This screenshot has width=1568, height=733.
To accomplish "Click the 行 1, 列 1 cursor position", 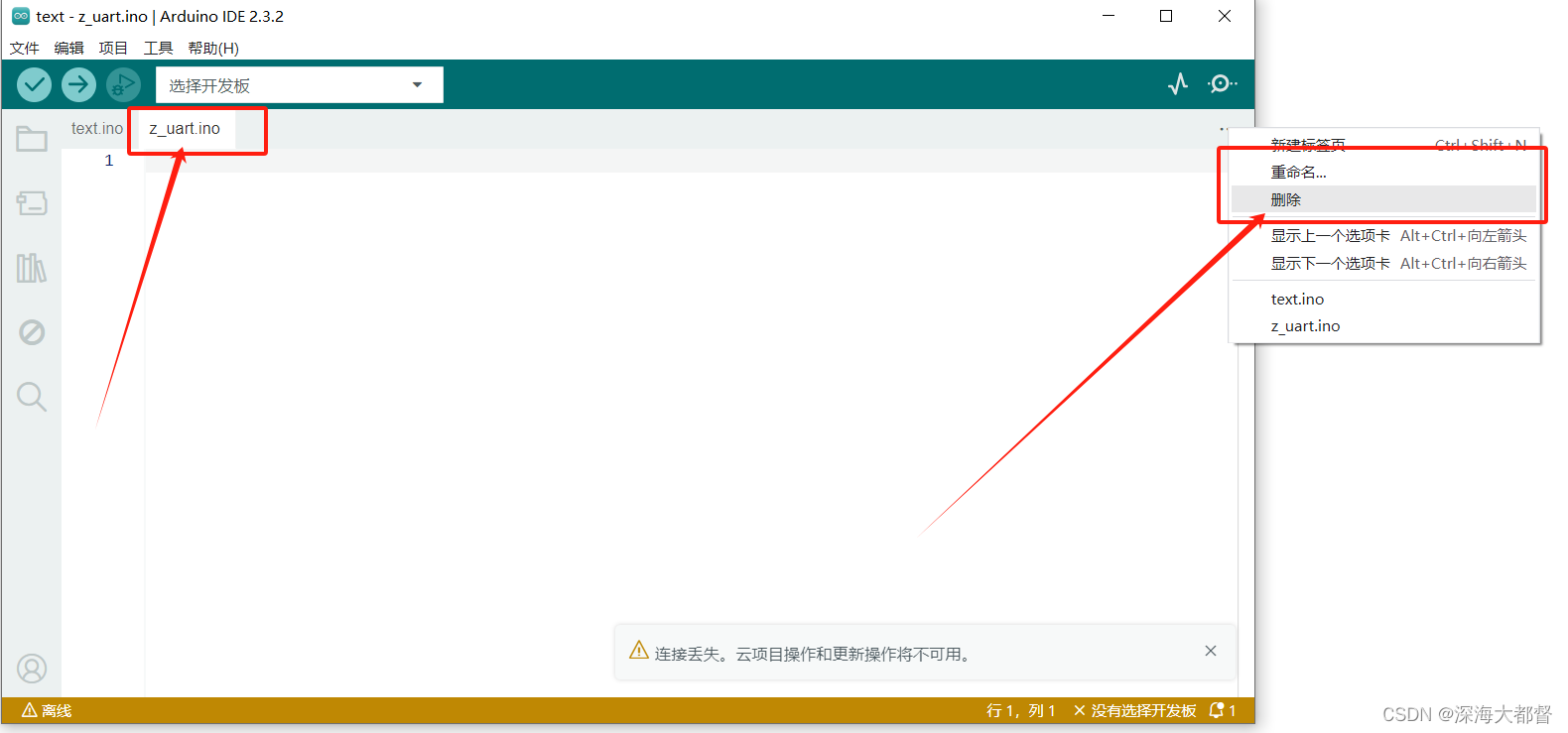I will (x=1021, y=710).
